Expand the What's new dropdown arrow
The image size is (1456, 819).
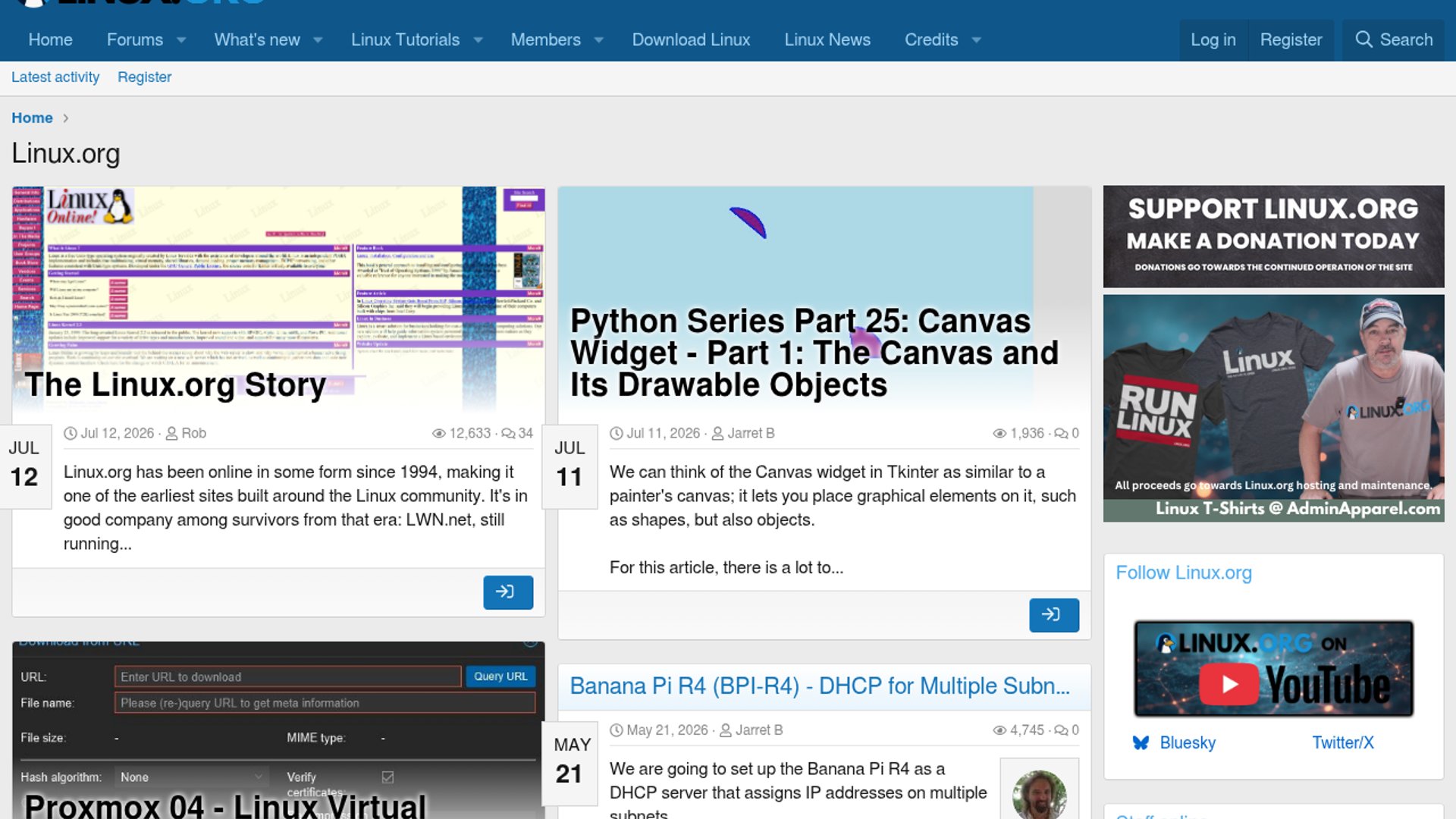[318, 39]
